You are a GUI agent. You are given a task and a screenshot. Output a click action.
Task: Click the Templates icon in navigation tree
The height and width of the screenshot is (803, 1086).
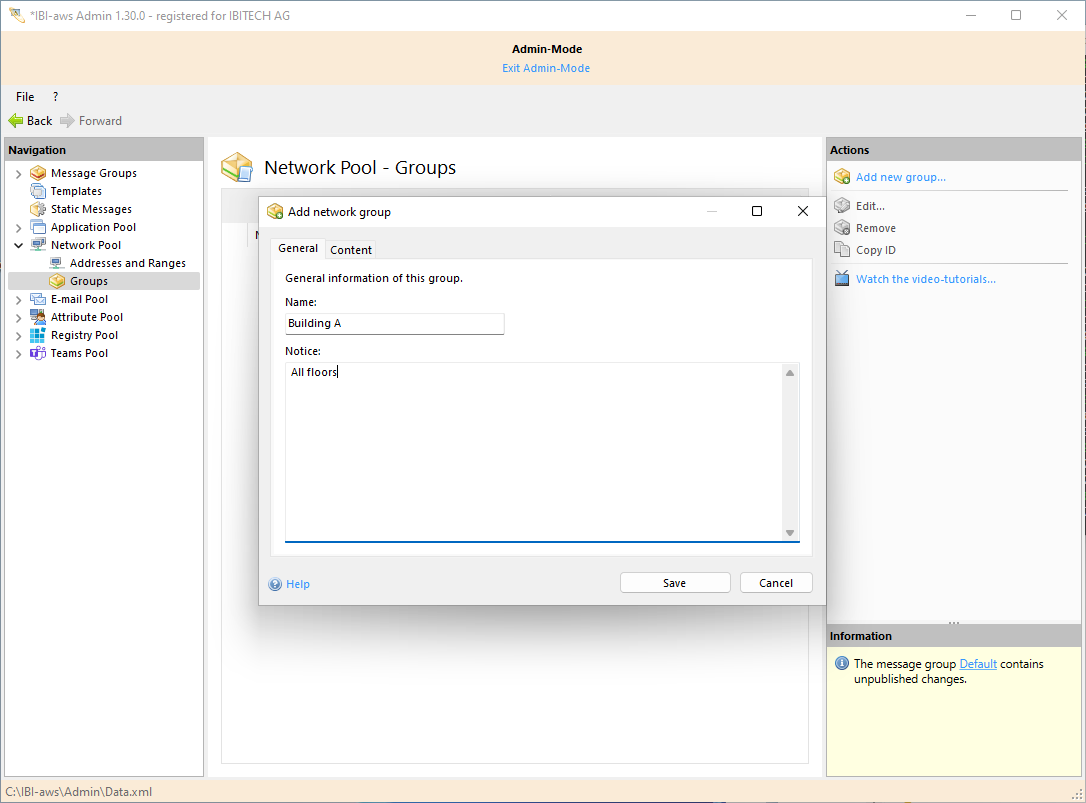[x=38, y=191]
